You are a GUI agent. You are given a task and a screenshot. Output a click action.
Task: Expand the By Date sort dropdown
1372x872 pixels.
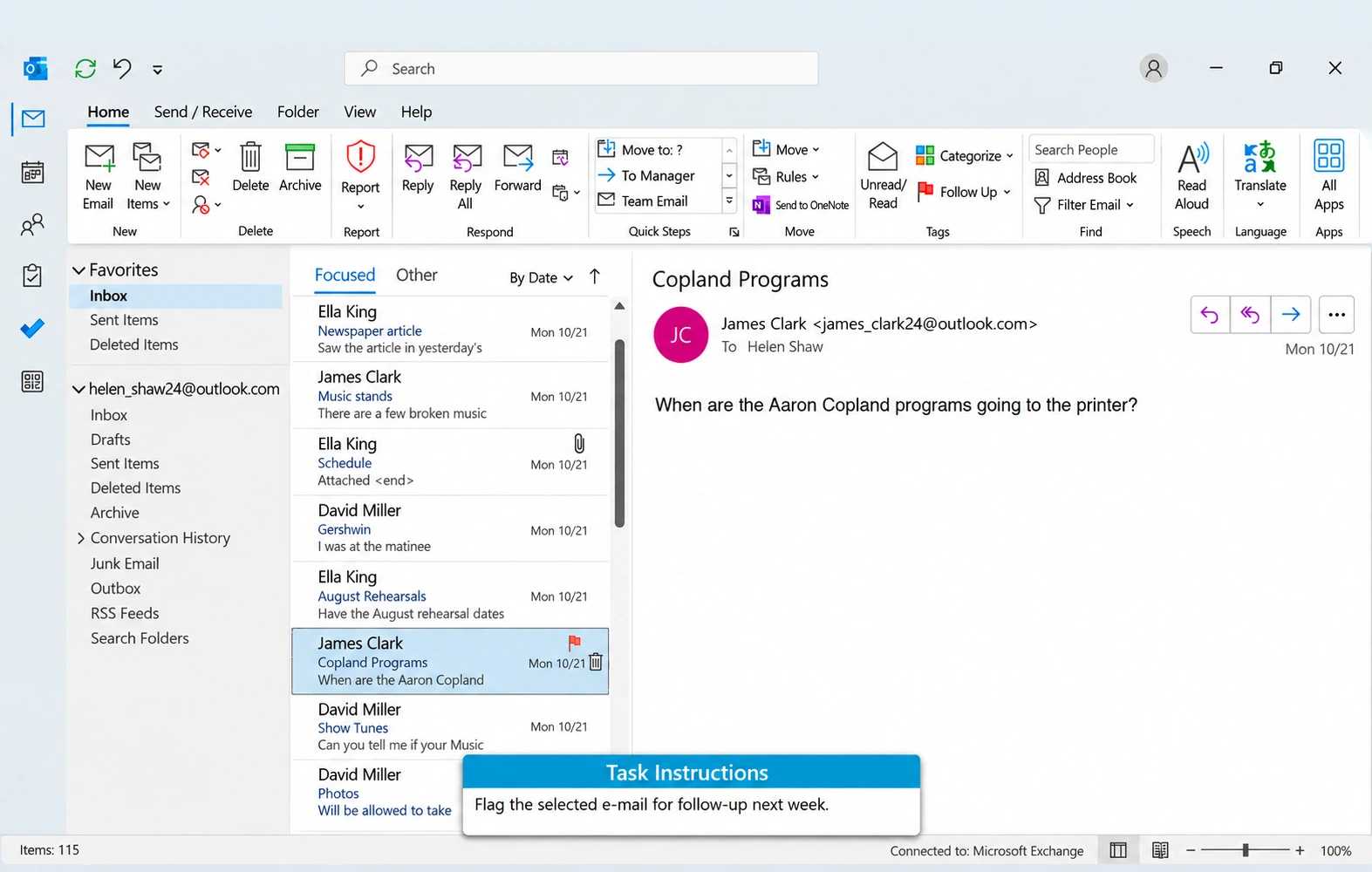click(x=541, y=277)
